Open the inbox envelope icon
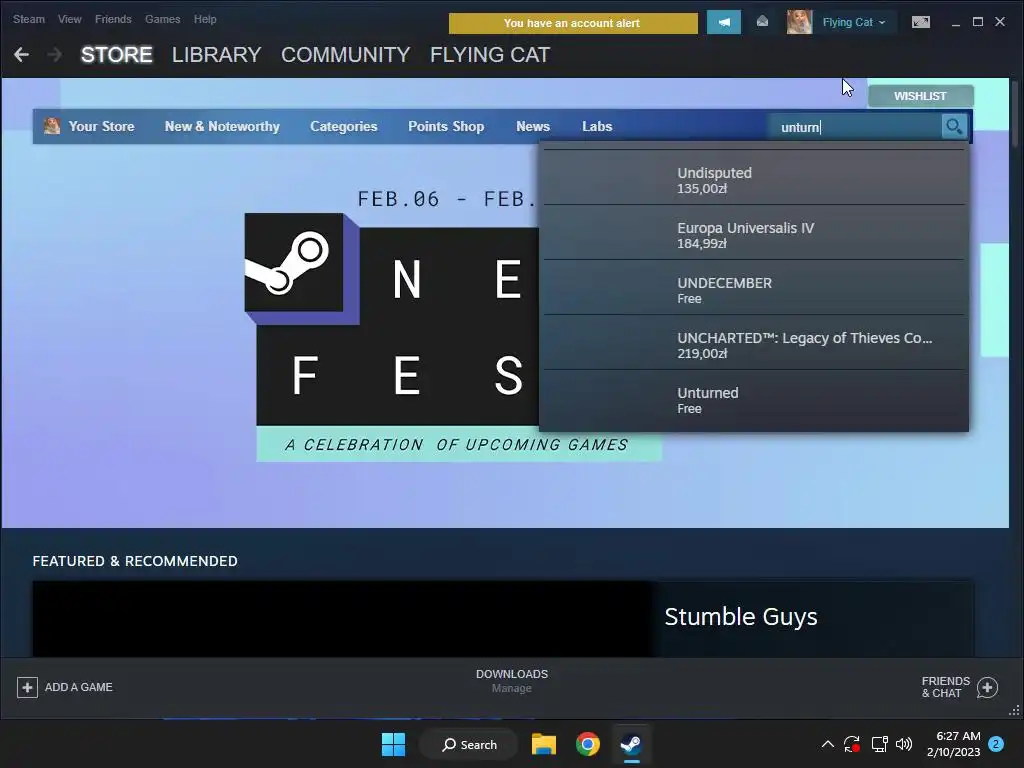 pyautogui.click(x=762, y=22)
